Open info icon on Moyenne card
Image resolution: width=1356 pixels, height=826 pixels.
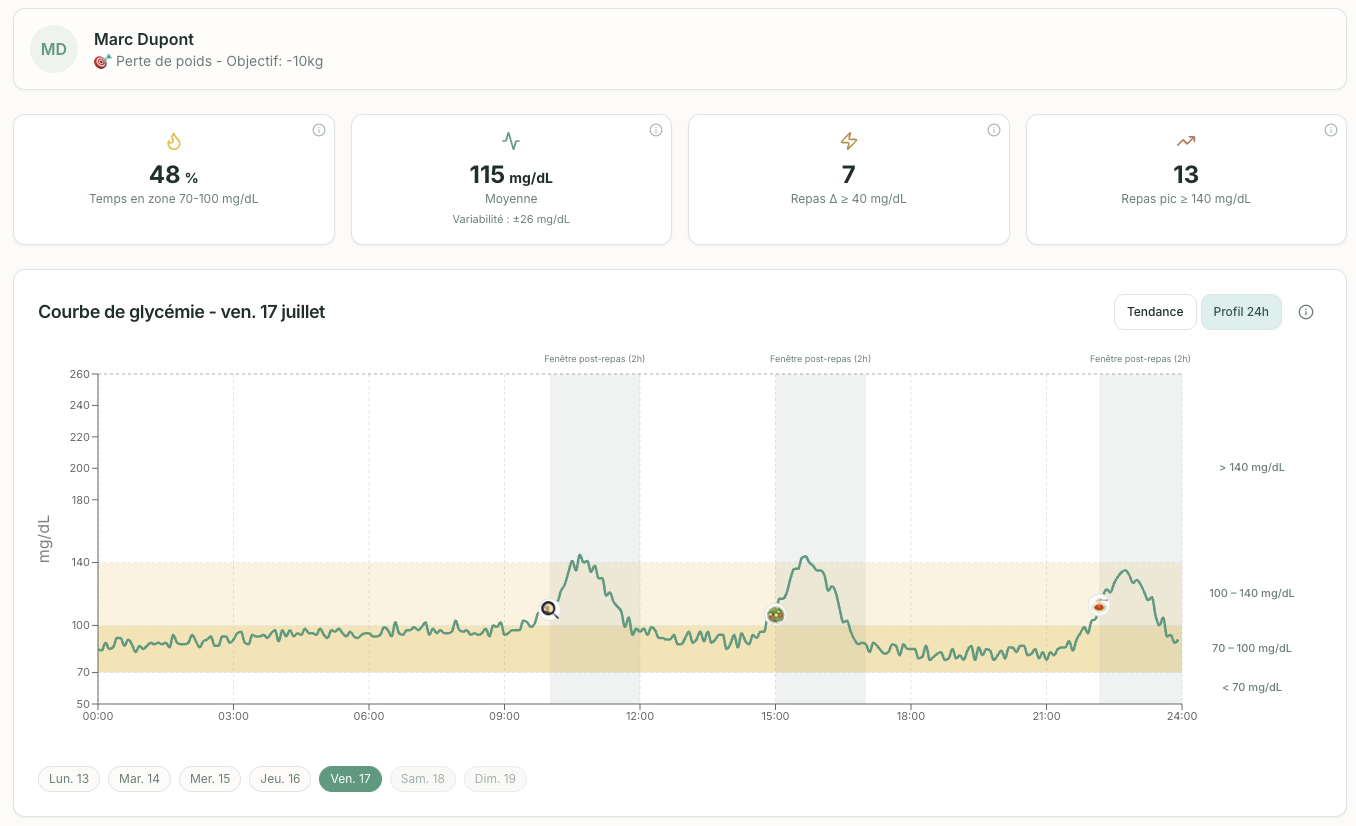click(x=656, y=130)
